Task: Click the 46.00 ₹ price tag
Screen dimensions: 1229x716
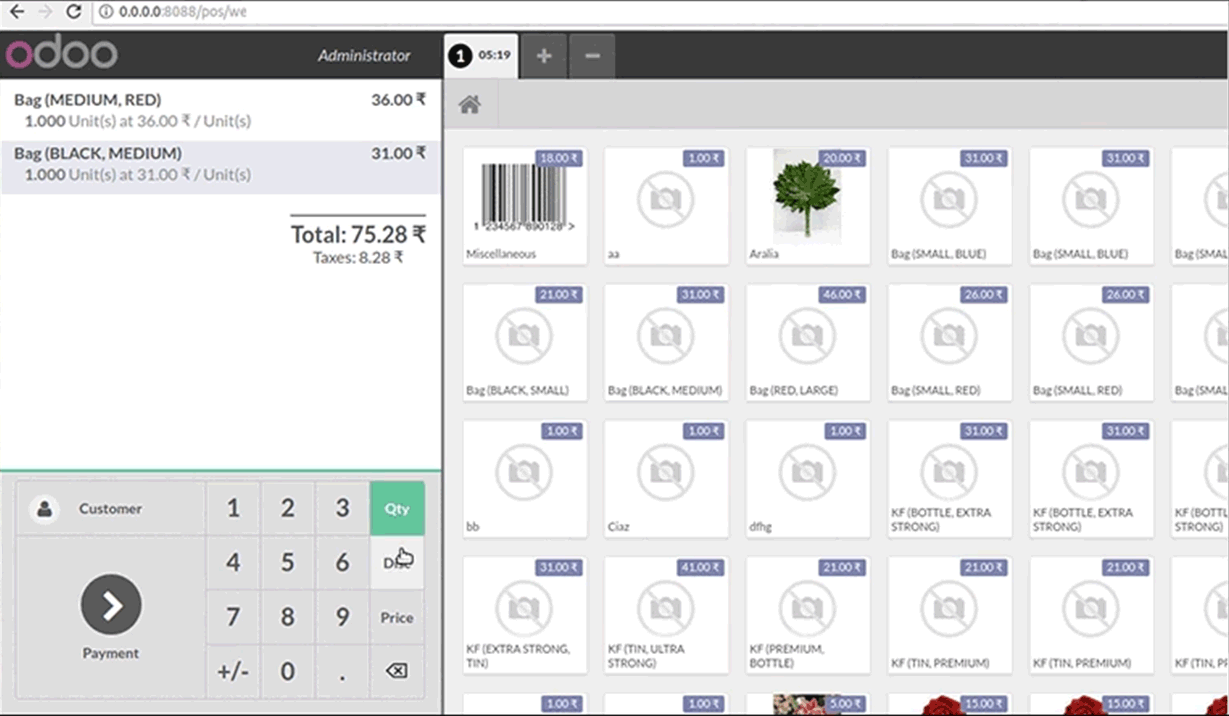Action: (x=842, y=295)
